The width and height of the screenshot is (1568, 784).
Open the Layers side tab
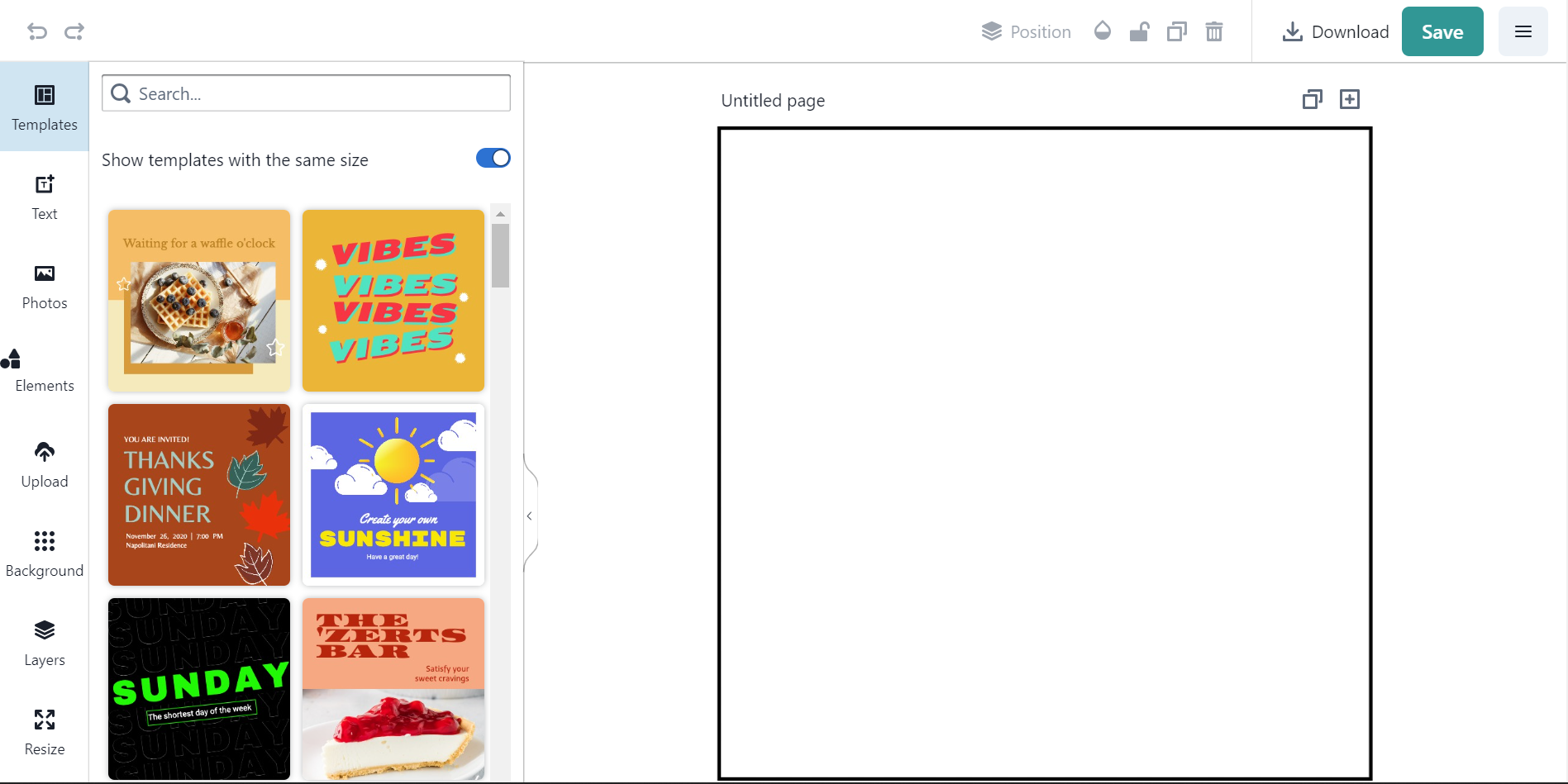pyautogui.click(x=45, y=643)
